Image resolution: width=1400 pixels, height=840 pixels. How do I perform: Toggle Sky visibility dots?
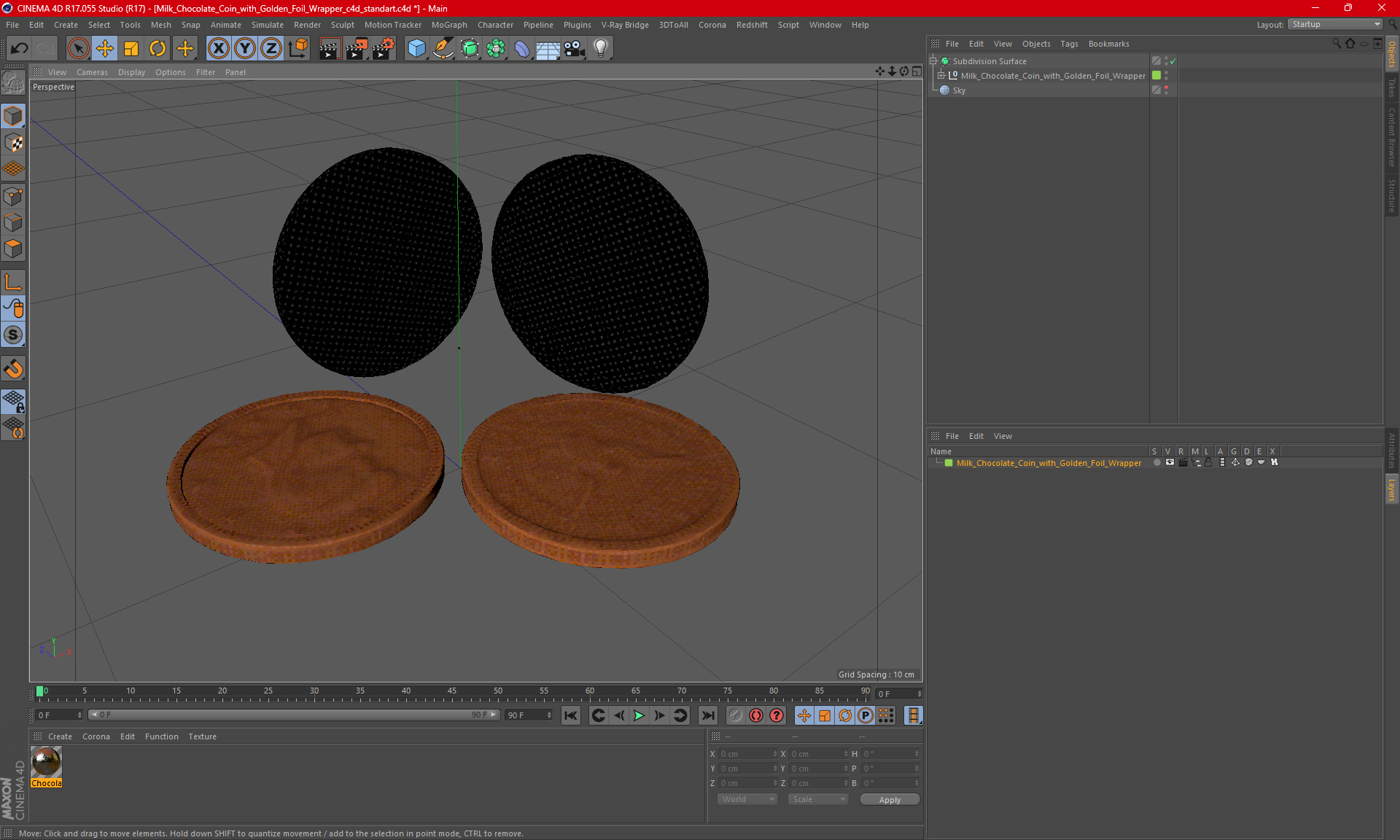pyautogui.click(x=1167, y=90)
